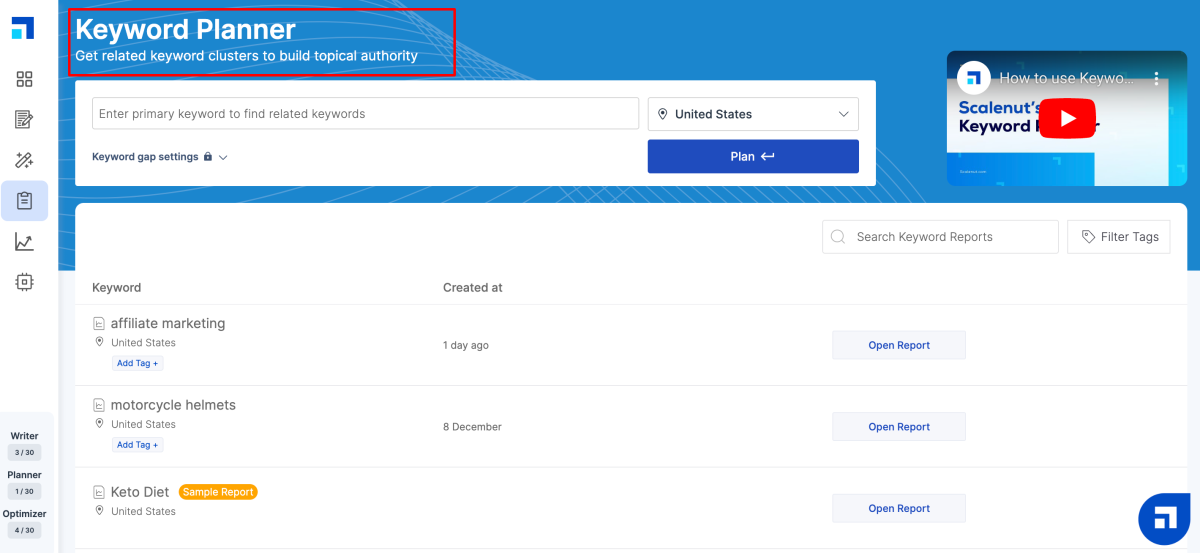This screenshot has width=1200, height=553.
Task: Open Report for affiliate marketing
Action: tap(898, 345)
